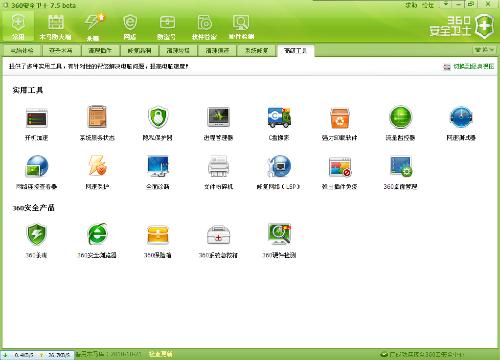
Task: Click the 论坛 link in the title bar
Action: coord(428,5)
